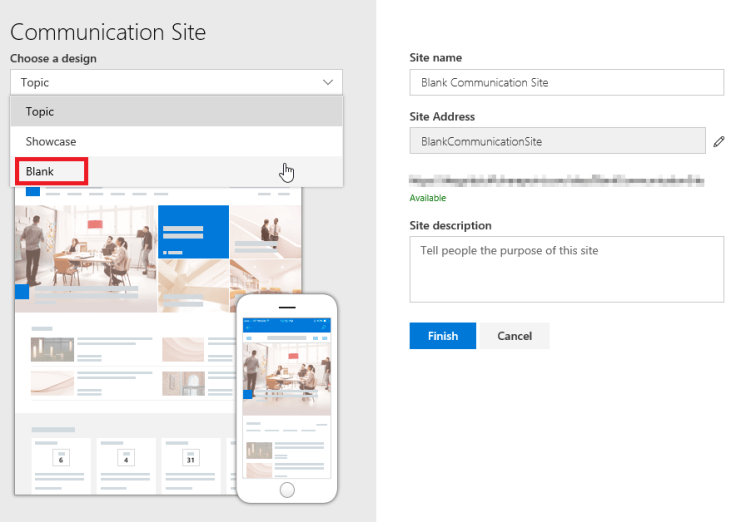Click the calendar tile showing 31
The width and height of the screenshot is (736, 522).
click(x=190, y=458)
